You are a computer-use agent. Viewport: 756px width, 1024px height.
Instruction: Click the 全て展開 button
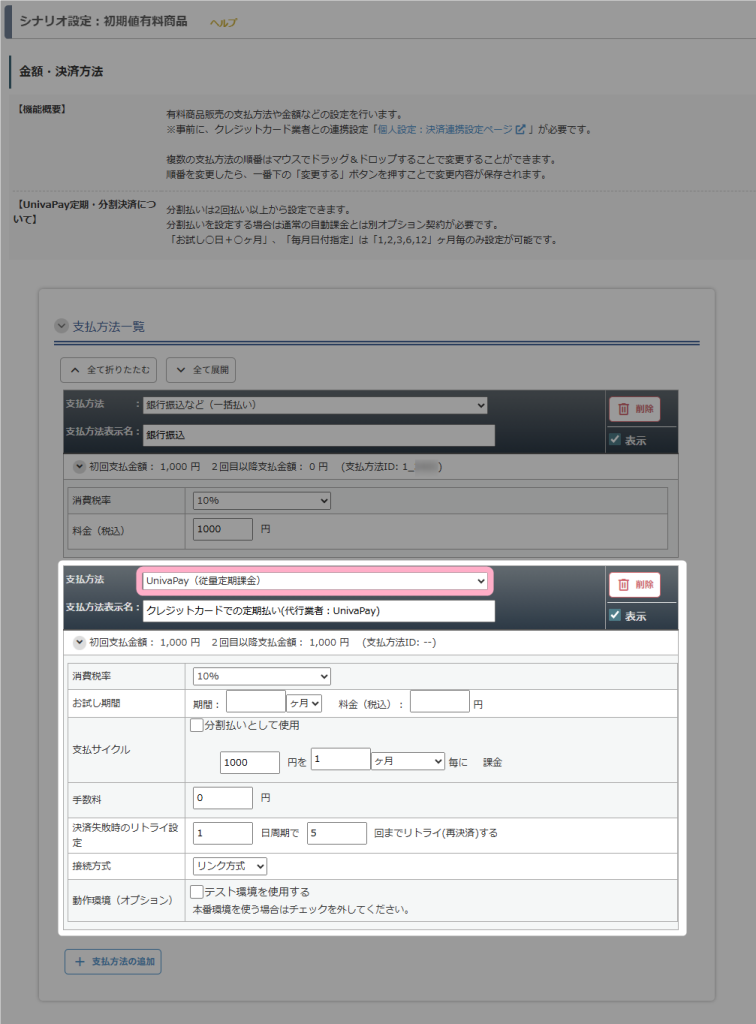click(x=201, y=370)
